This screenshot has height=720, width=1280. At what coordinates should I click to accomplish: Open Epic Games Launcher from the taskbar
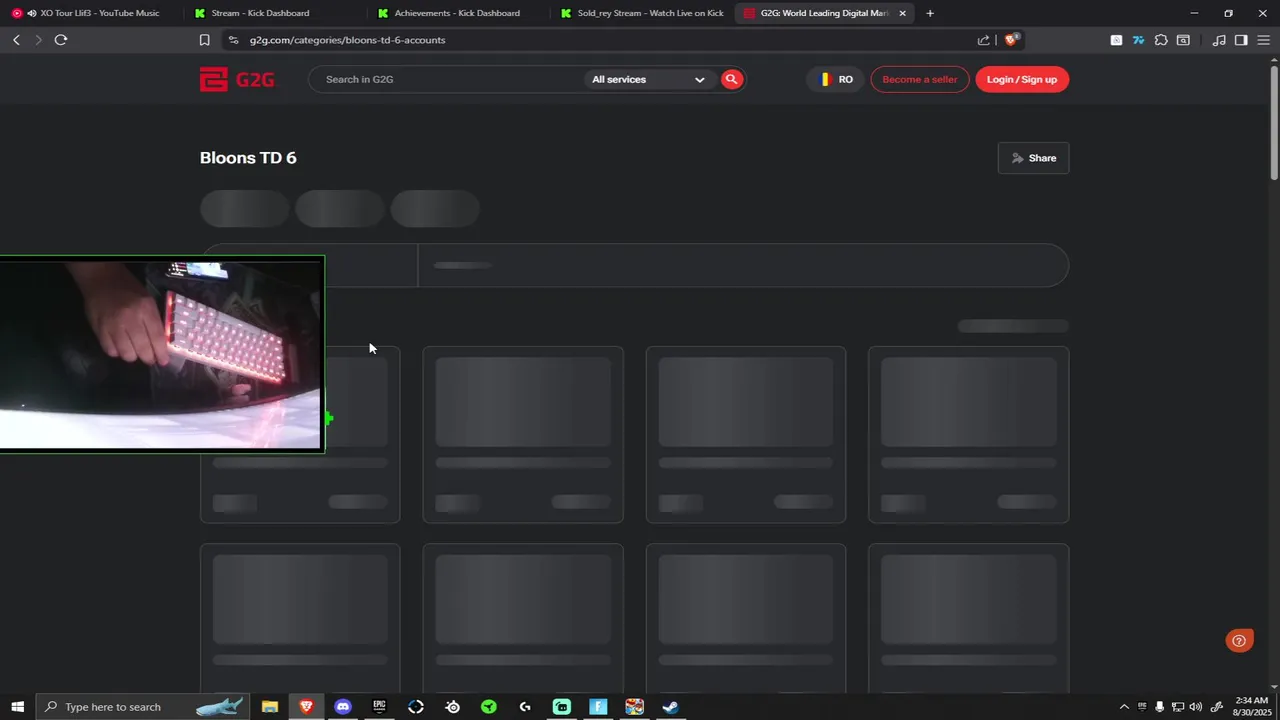tap(379, 707)
